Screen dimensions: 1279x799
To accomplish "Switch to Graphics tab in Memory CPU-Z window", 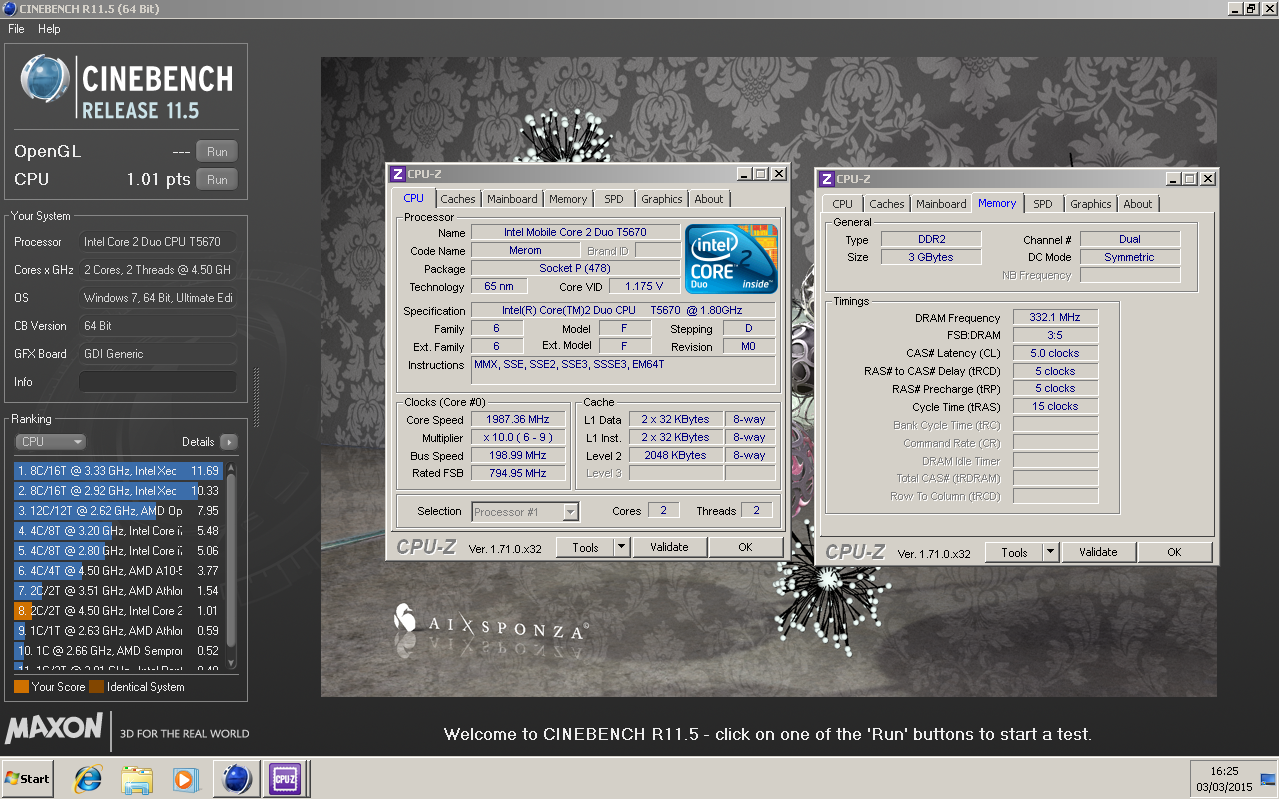I will tap(1091, 204).
